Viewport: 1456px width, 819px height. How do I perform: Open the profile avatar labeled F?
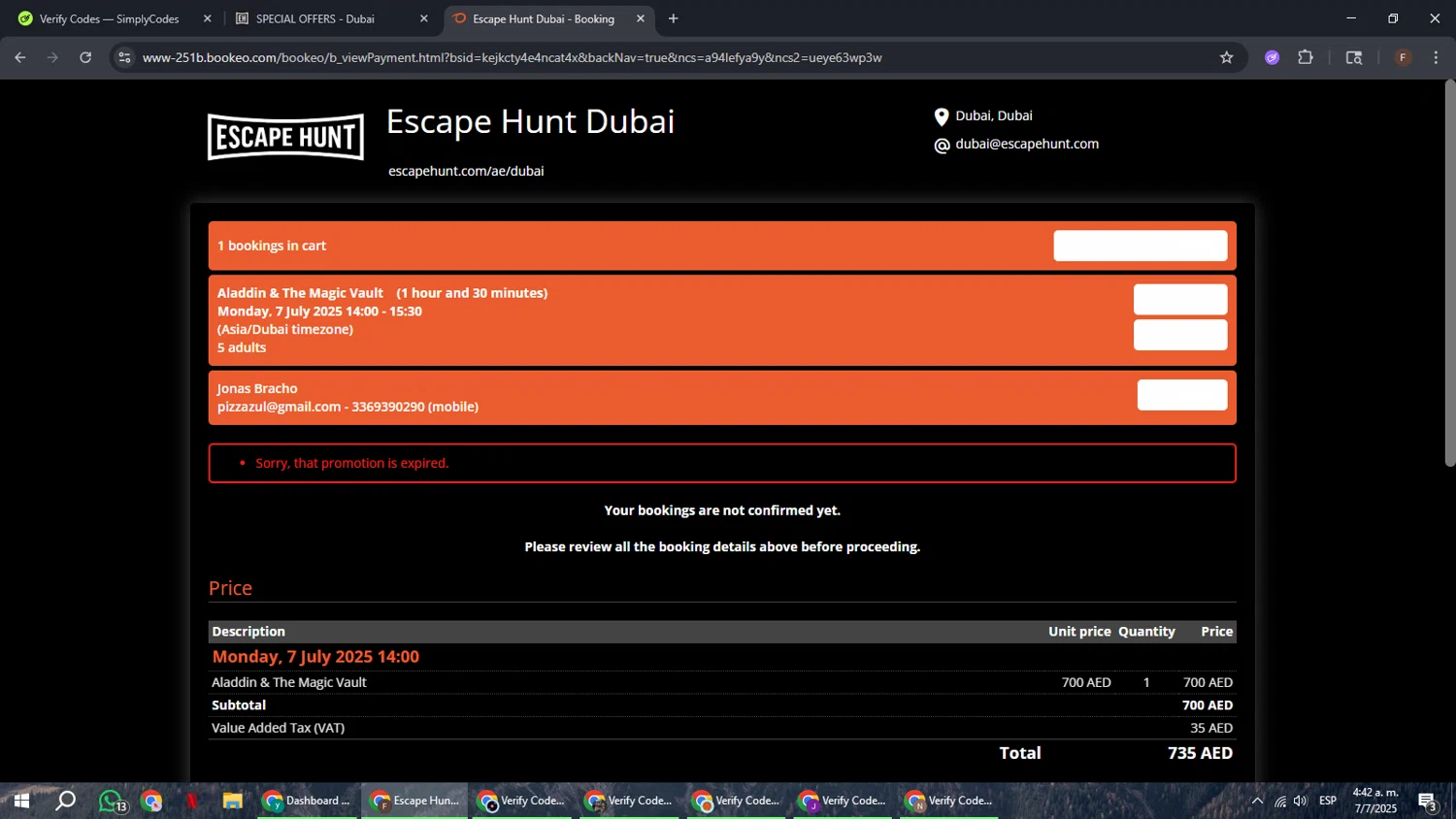pos(1403,57)
